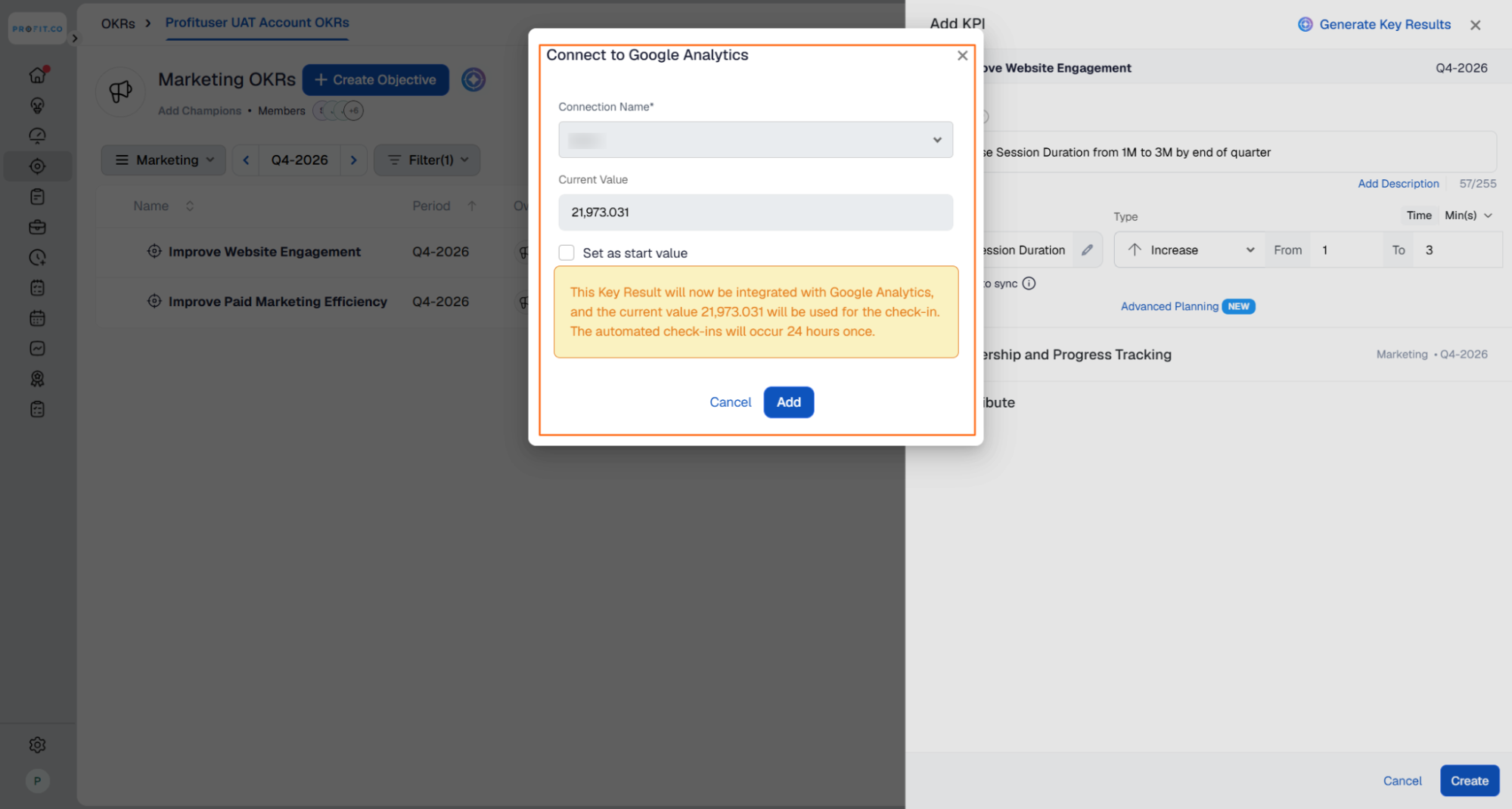Click the user avatar P in sidebar
This screenshot has height=809, width=1512.
[x=37, y=781]
